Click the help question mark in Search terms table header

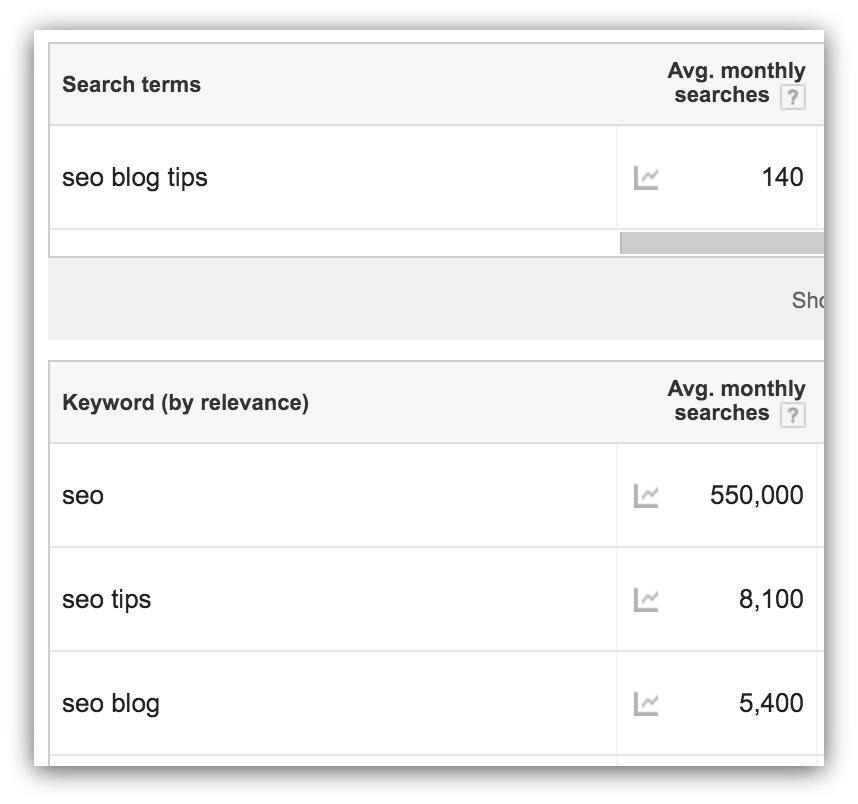tap(792, 97)
